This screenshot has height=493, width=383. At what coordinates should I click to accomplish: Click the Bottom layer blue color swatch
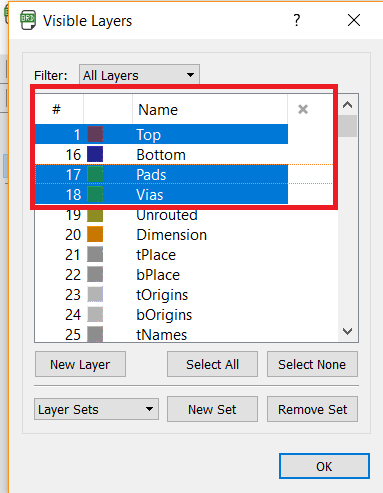(x=95, y=154)
